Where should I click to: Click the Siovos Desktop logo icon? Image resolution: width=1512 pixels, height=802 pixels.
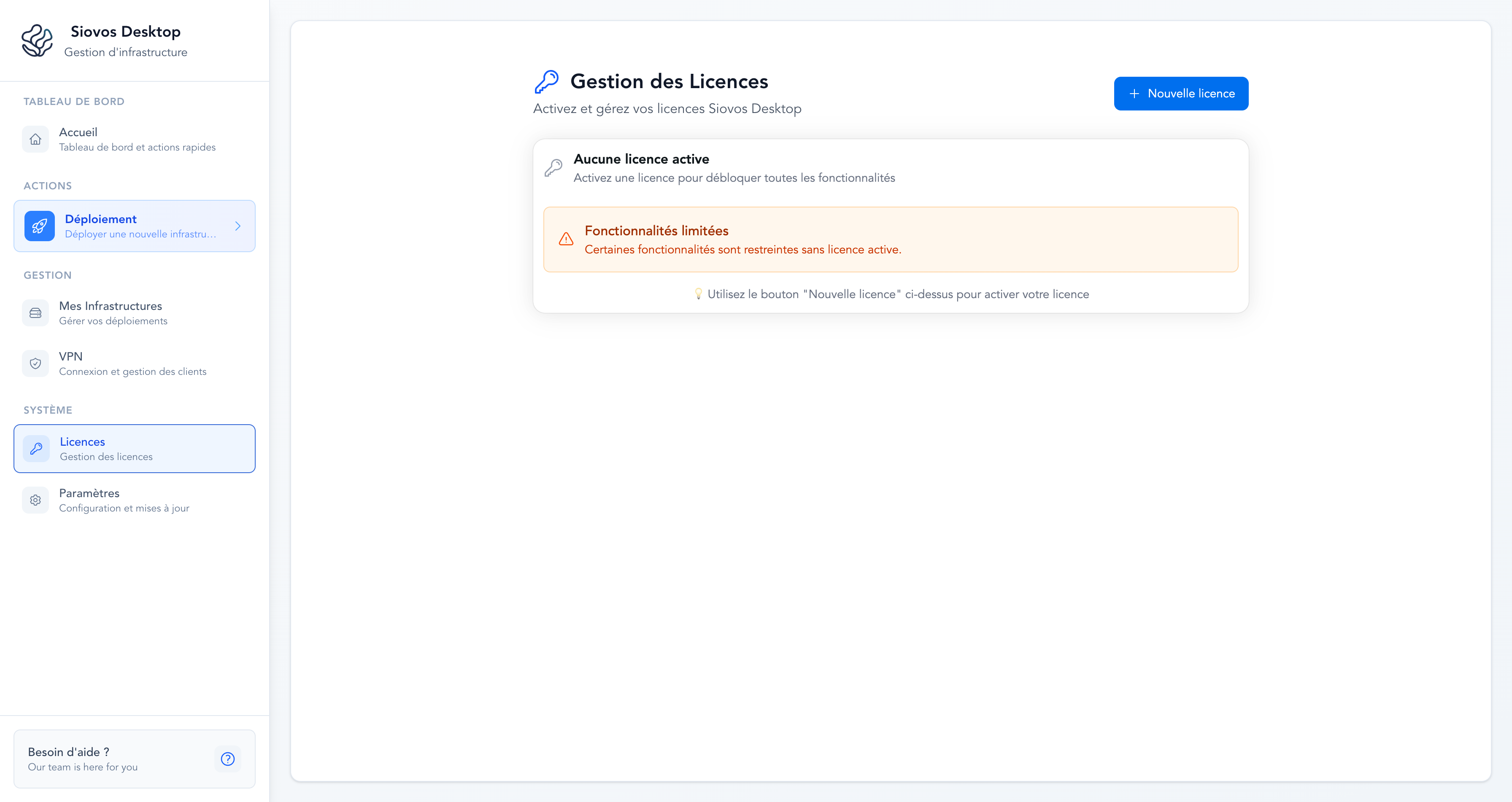point(37,40)
